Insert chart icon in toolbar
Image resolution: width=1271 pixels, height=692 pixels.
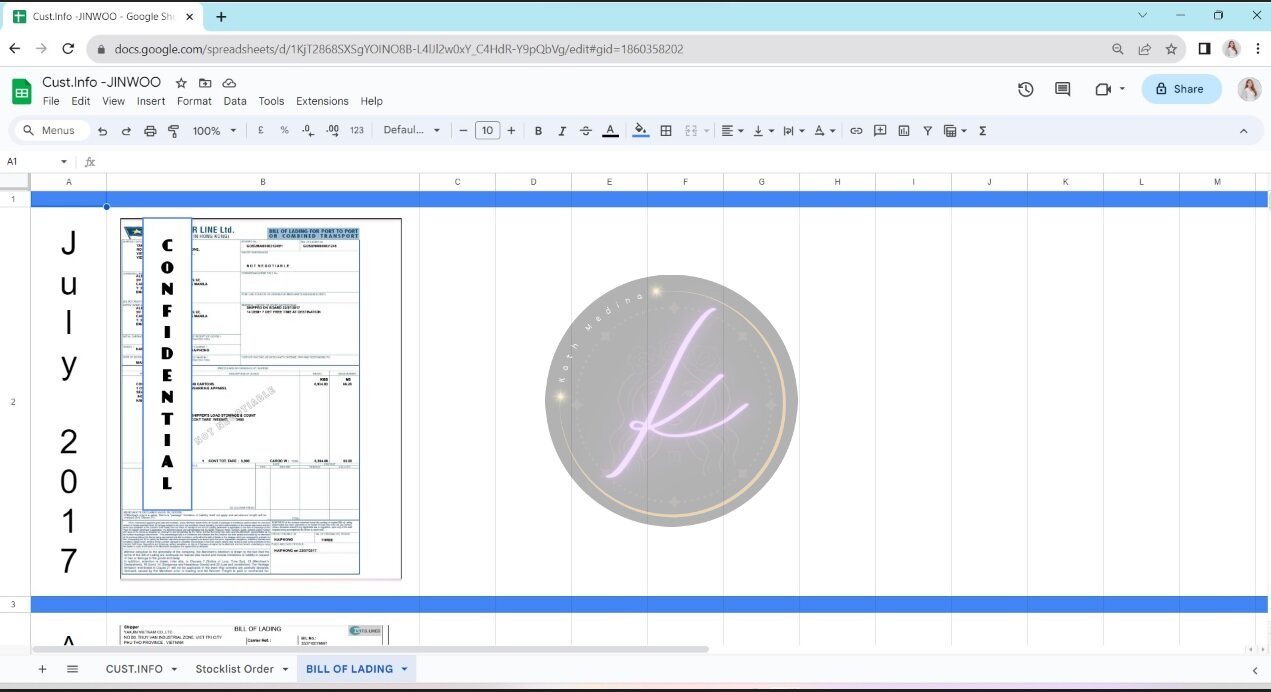(x=904, y=131)
